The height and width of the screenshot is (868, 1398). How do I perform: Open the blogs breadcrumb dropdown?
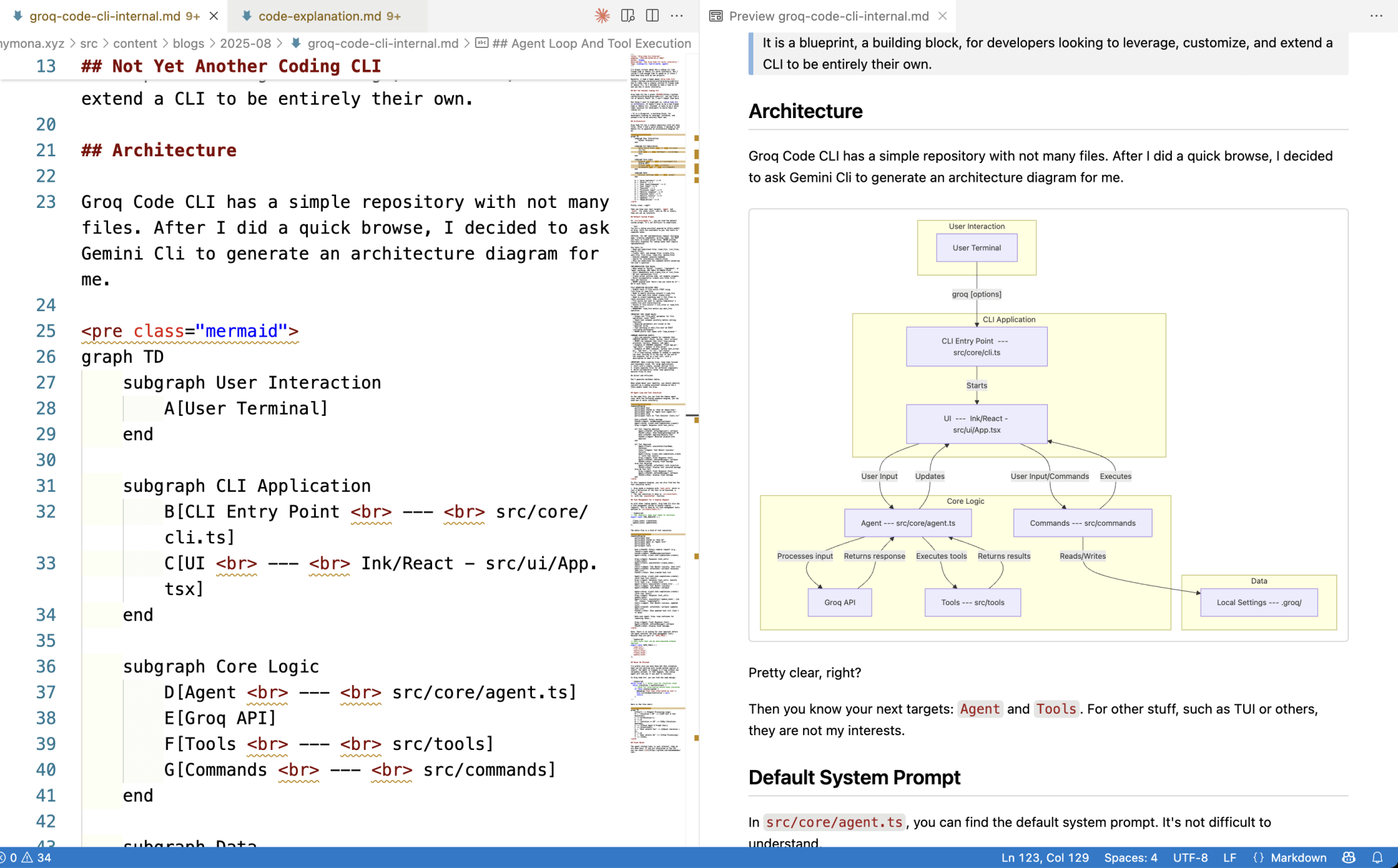point(188,43)
